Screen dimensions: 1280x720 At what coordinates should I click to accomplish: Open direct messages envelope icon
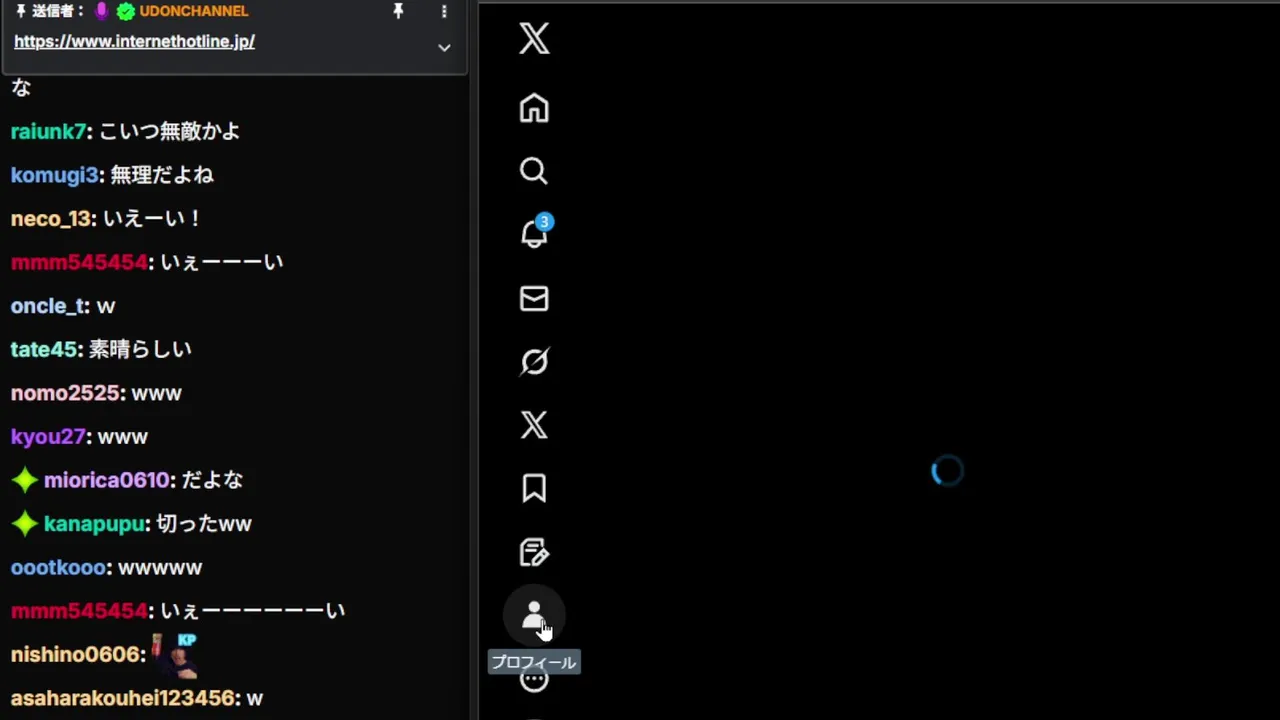534,298
